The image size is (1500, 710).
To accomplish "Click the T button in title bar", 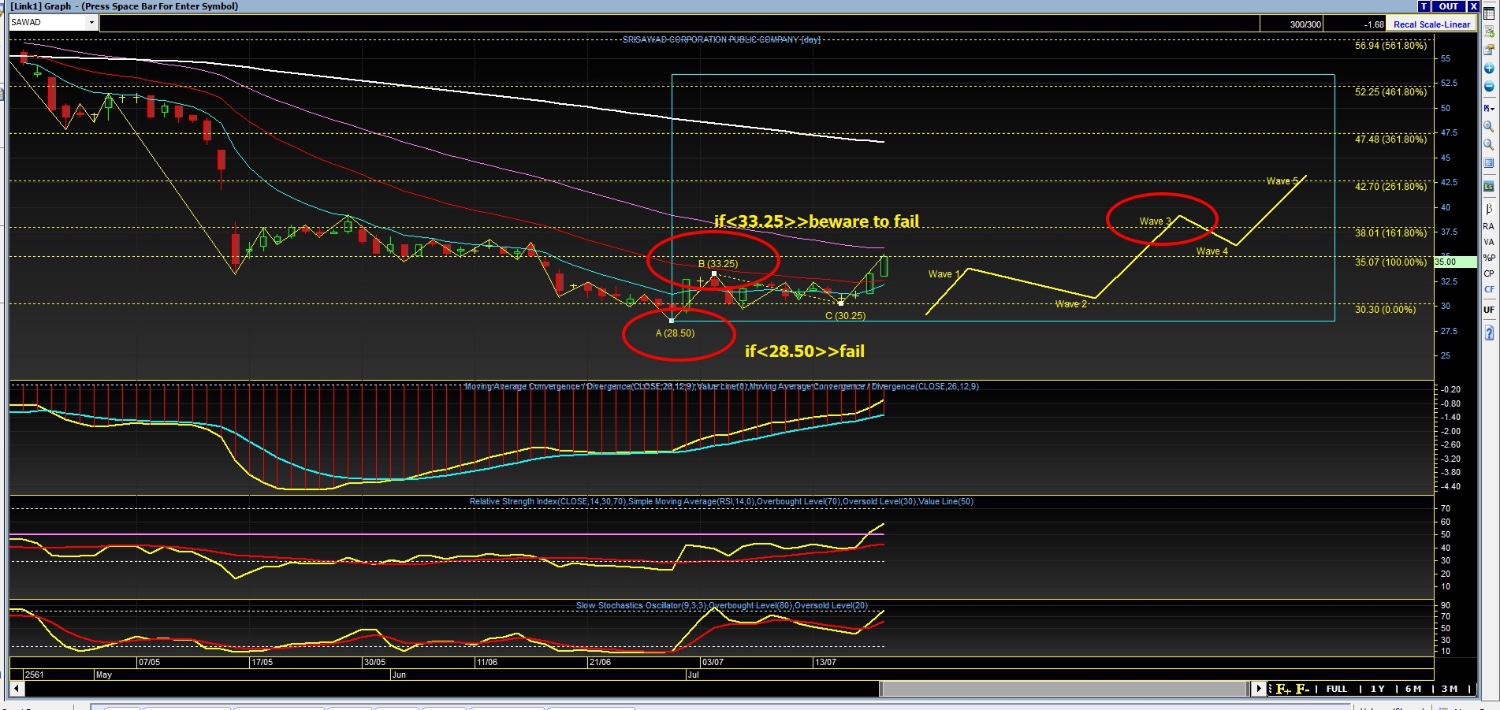I will tap(1425, 6).
